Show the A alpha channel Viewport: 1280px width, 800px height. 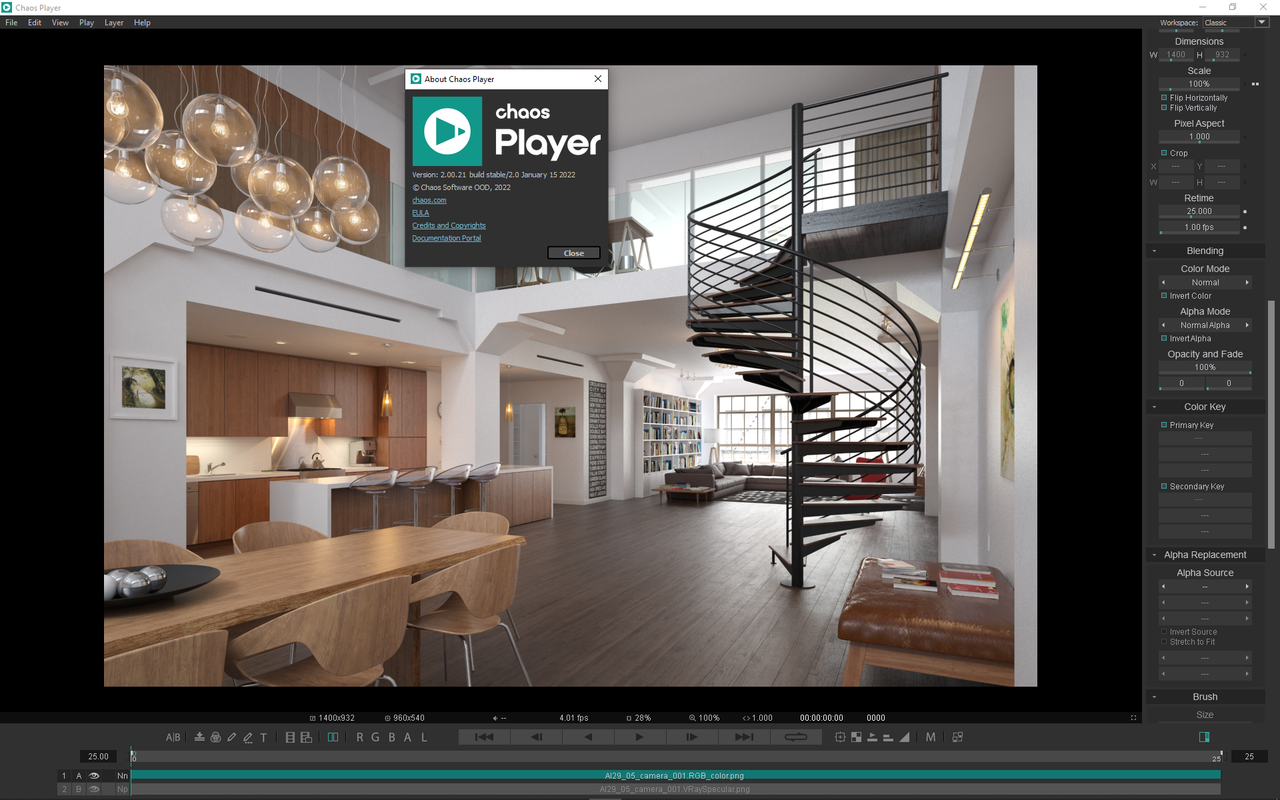pyautogui.click(x=408, y=737)
